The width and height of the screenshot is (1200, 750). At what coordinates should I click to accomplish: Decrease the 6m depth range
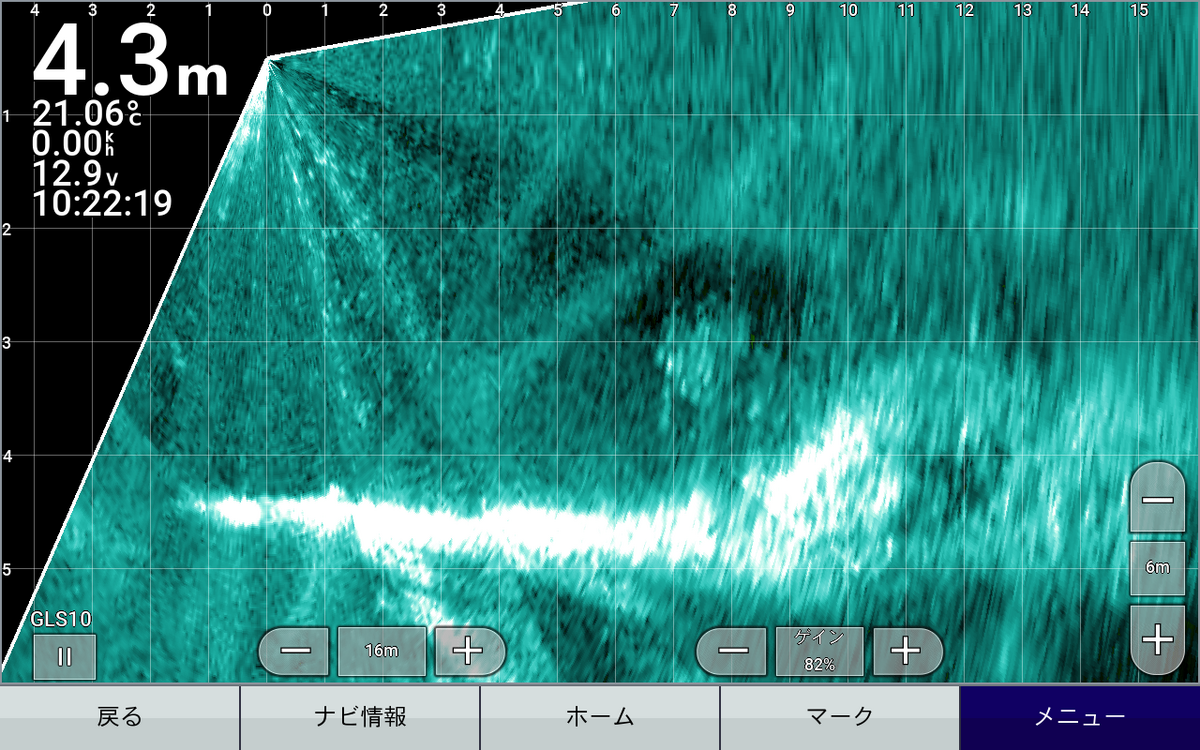[x=1157, y=498]
